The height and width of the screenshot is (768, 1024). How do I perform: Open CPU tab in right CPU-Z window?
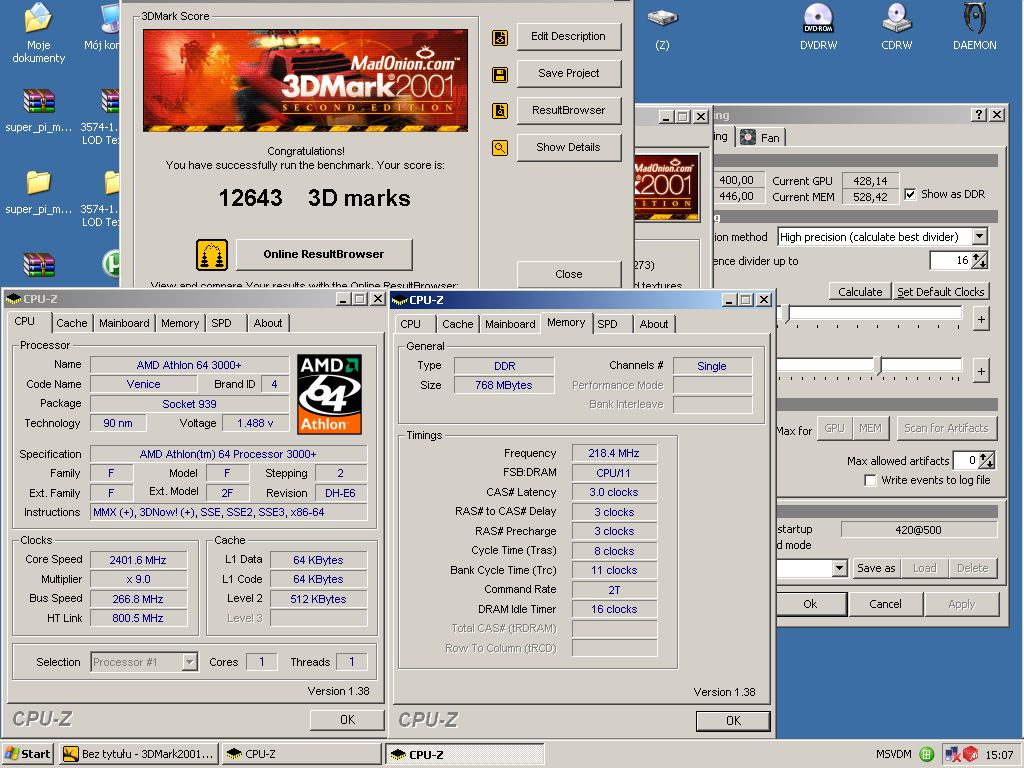[410, 324]
